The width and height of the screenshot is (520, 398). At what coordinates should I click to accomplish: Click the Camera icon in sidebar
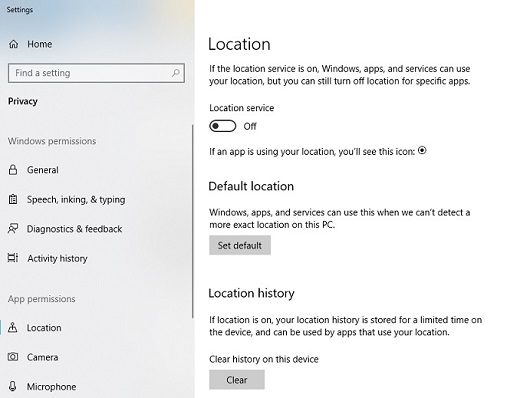pos(13,357)
